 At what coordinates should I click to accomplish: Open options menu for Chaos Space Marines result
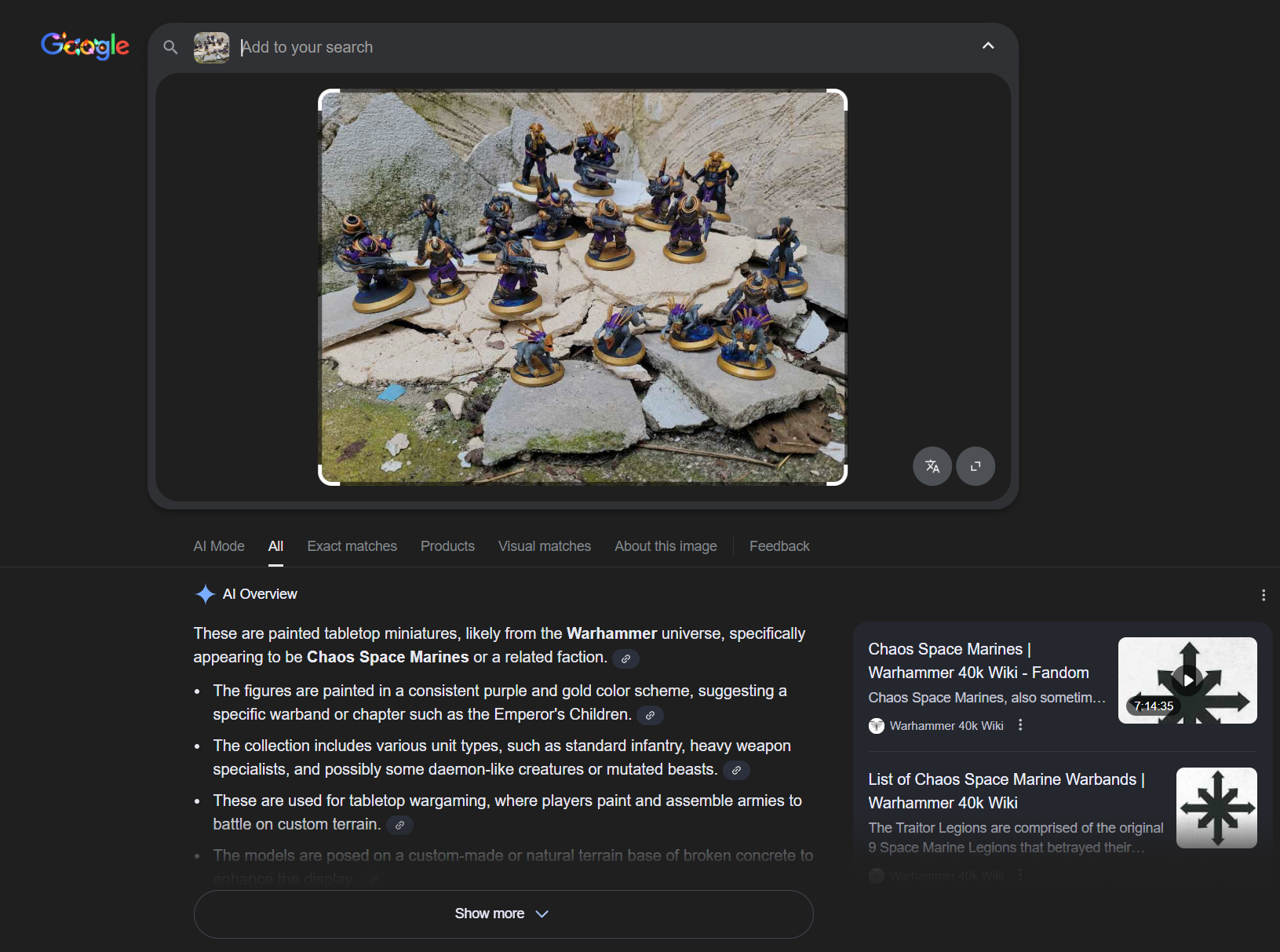tap(1020, 725)
